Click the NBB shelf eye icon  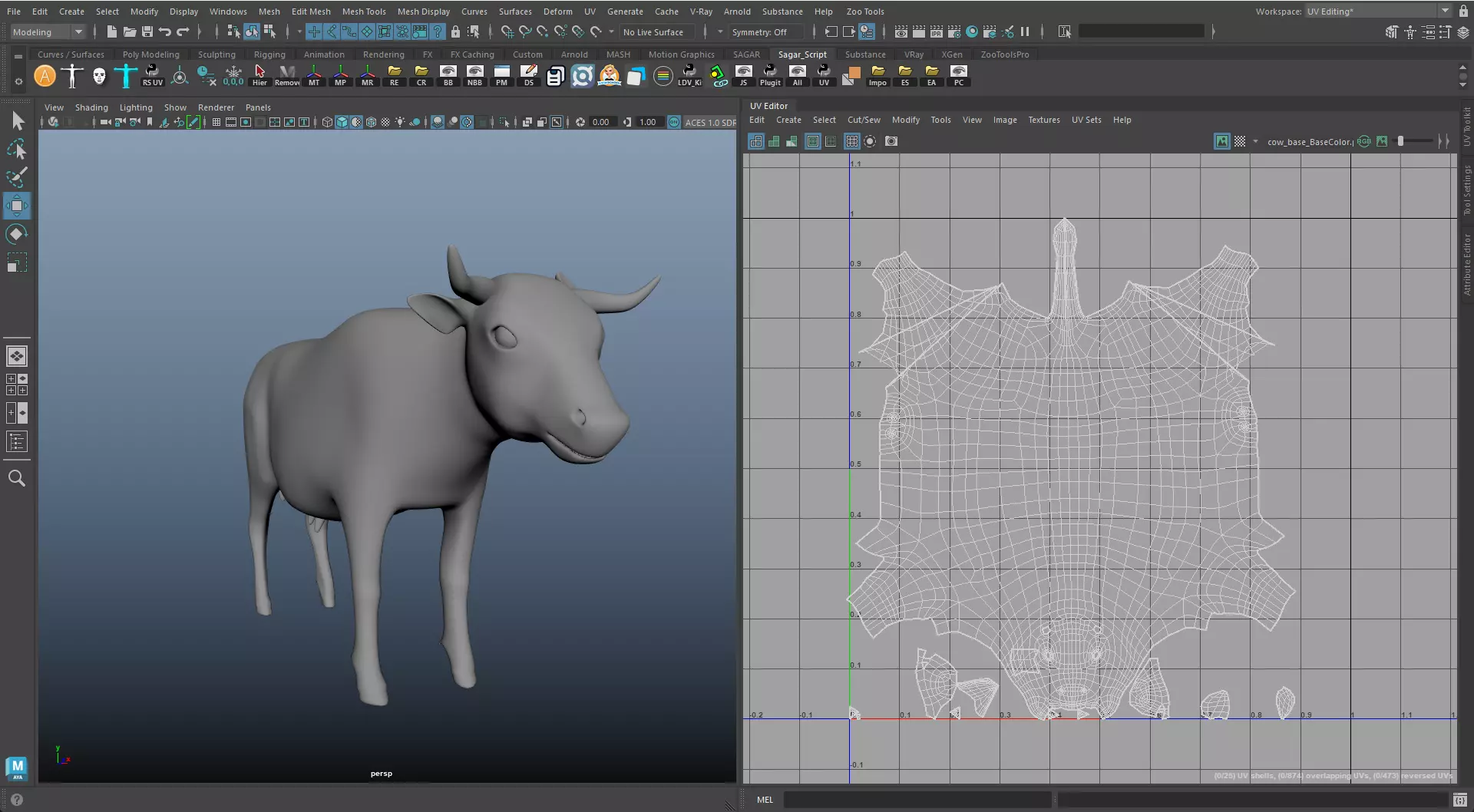475,75
